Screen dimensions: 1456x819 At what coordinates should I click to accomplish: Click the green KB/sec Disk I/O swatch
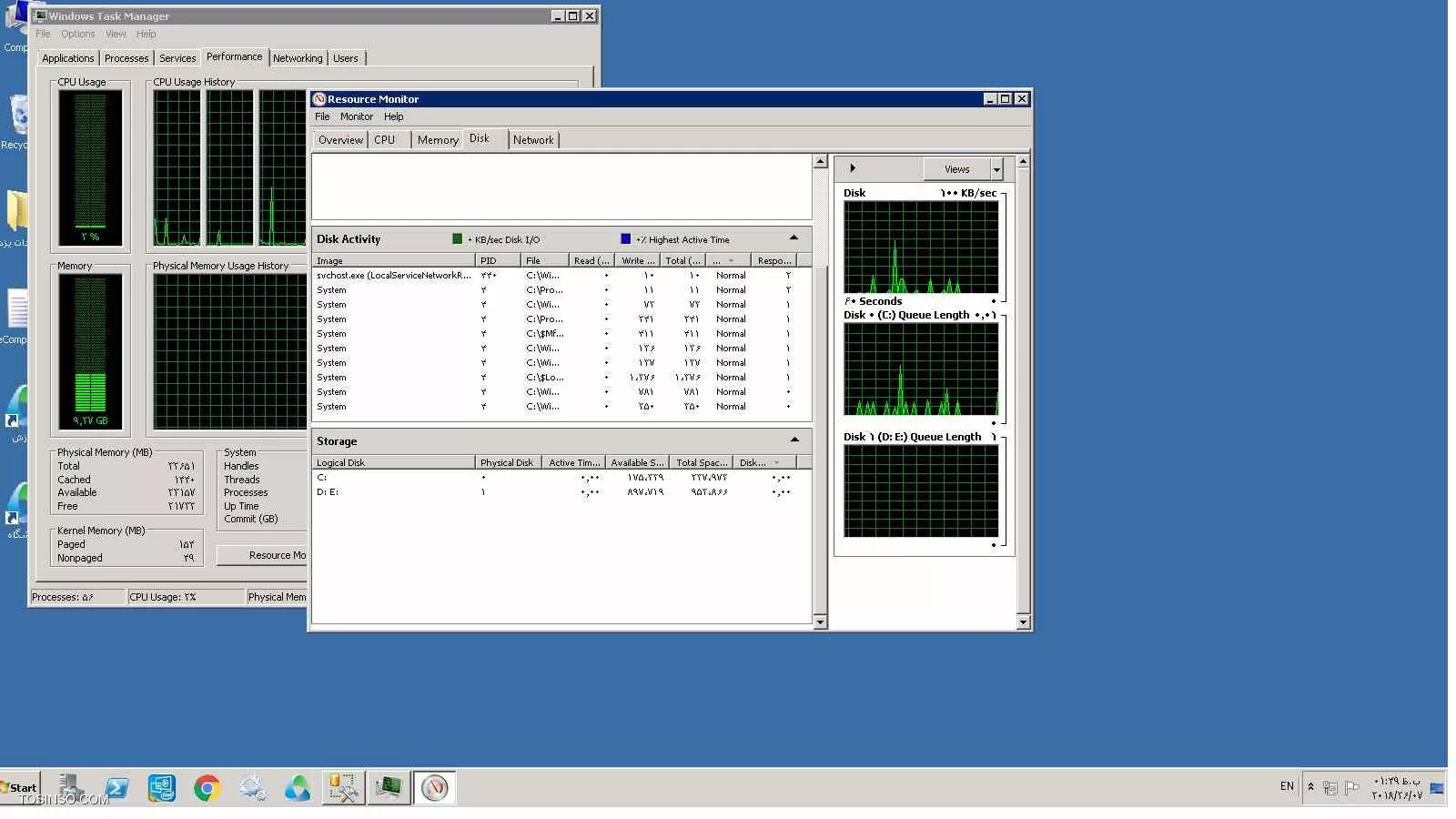click(x=458, y=238)
